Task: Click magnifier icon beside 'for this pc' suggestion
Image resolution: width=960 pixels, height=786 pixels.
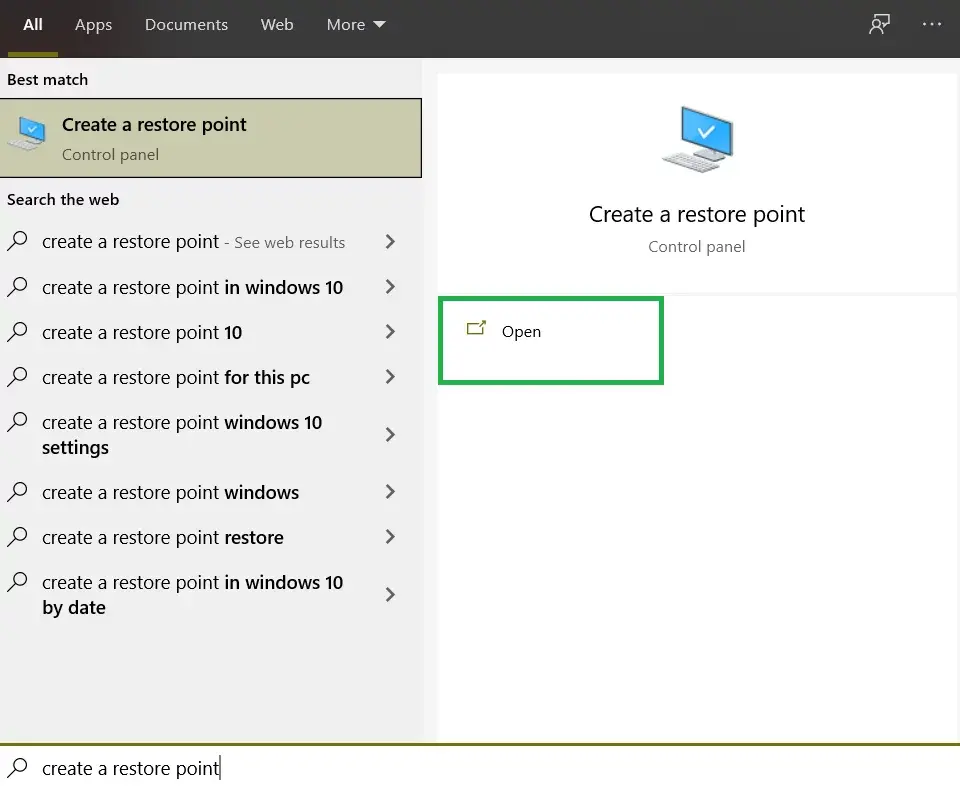Action: (x=18, y=376)
